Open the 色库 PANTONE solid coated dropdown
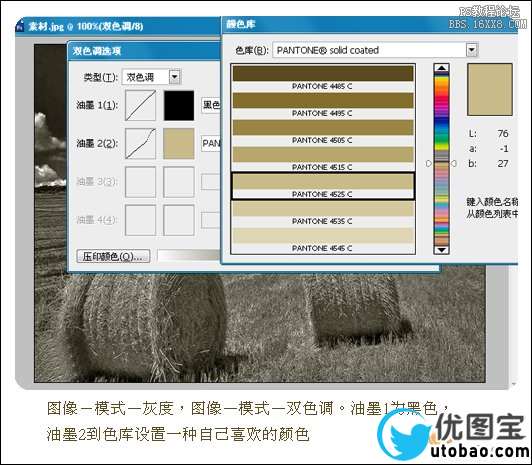The image size is (532, 465). (x=472, y=50)
